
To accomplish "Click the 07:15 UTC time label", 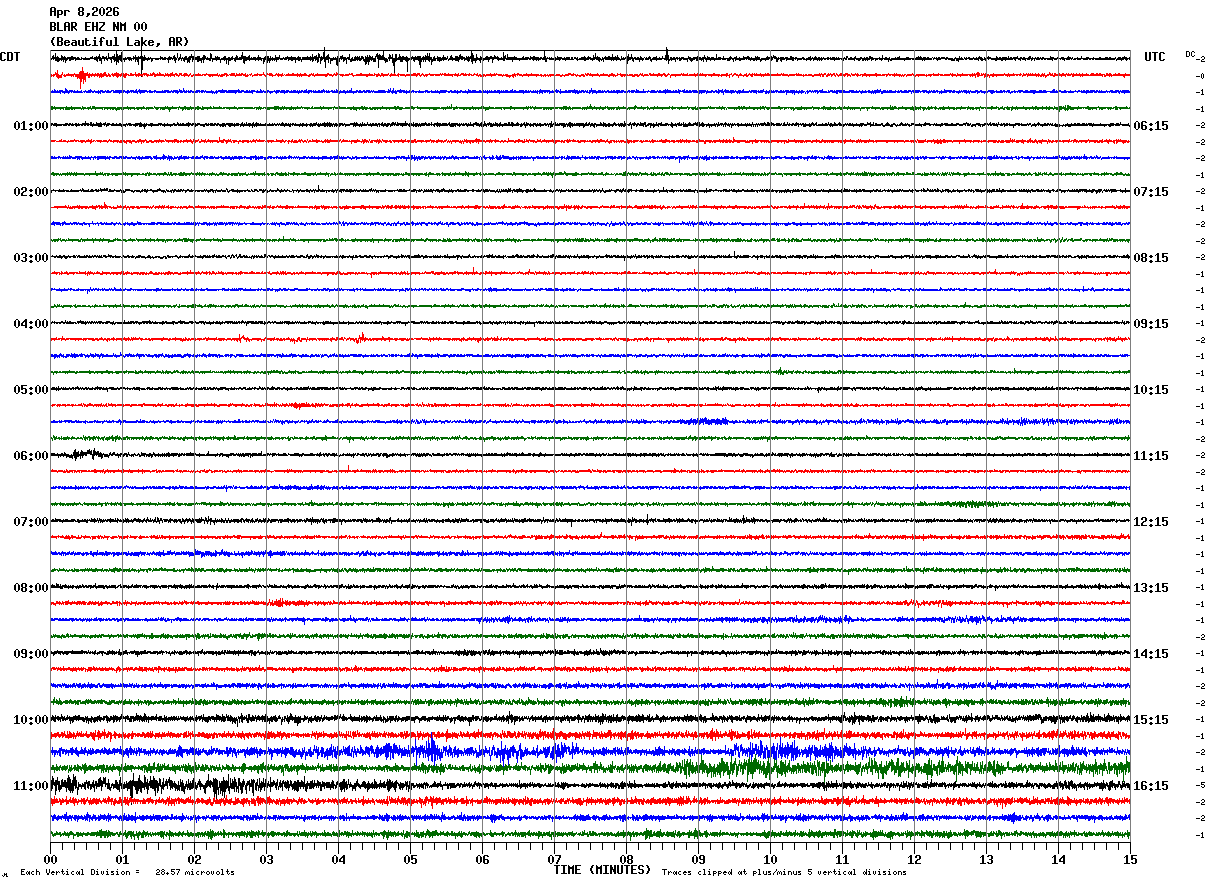I will pyautogui.click(x=1151, y=192).
